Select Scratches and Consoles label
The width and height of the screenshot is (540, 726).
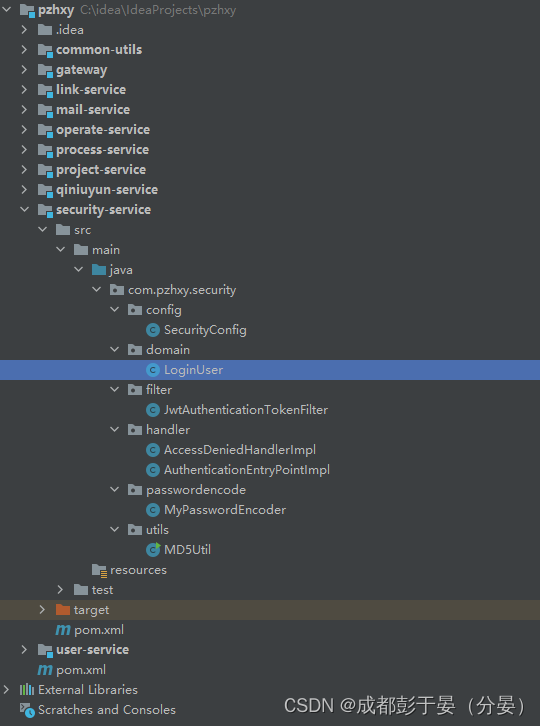(107, 710)
